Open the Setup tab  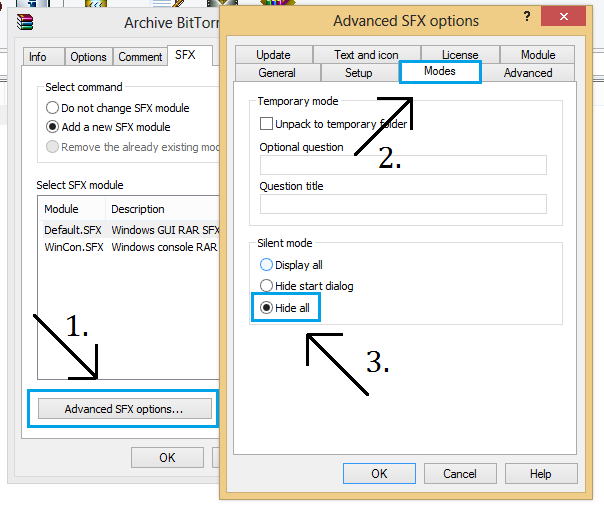(359, 73)
